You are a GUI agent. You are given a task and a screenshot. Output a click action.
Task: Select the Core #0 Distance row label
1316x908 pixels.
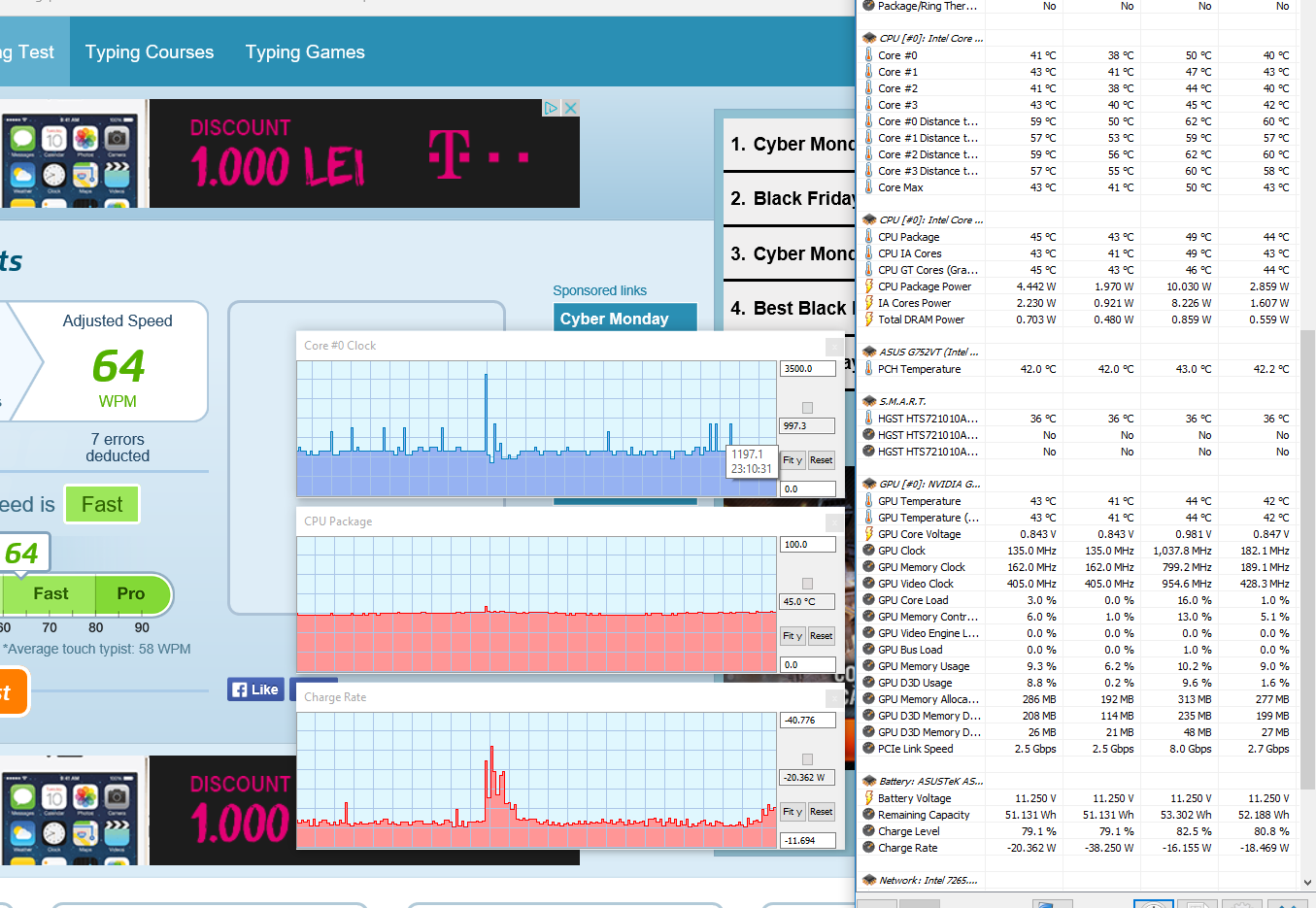tap(928, 121)
